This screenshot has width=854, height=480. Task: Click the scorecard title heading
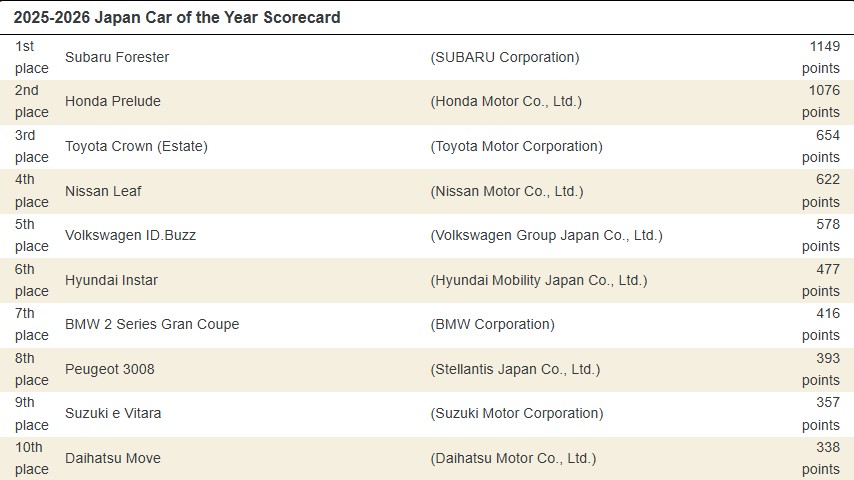tap(177, 17)
